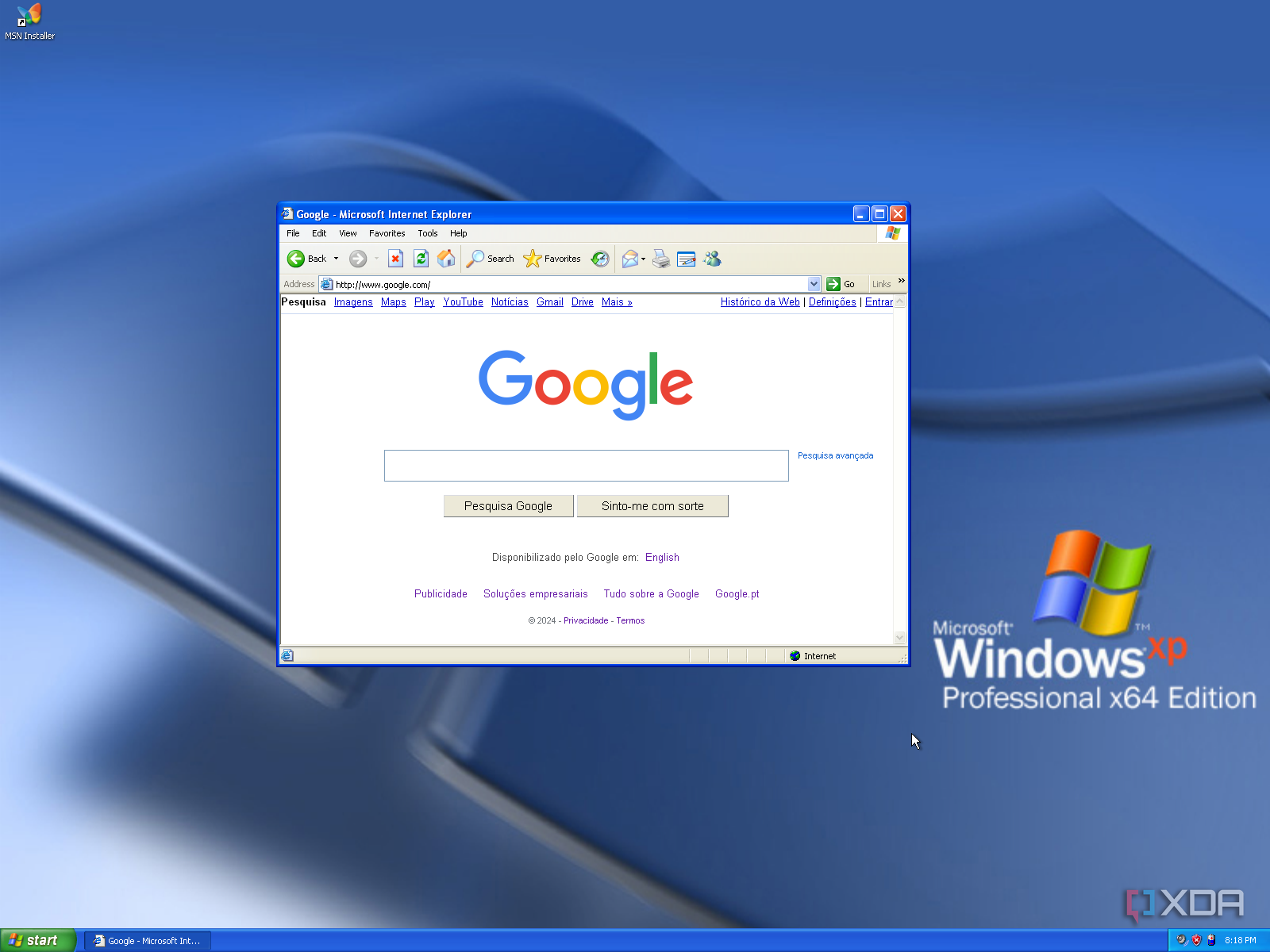
Task: Click the red security shield tray icon
Action: [x=1196, y=940]
